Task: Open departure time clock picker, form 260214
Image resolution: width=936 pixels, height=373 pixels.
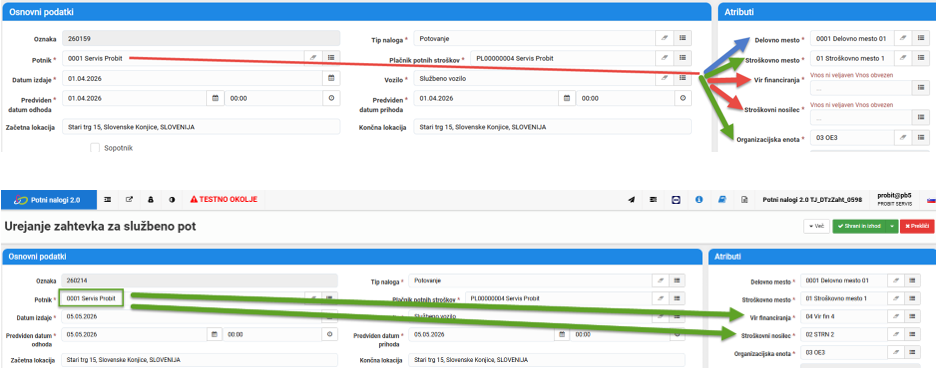Action: tap(329, 334)
